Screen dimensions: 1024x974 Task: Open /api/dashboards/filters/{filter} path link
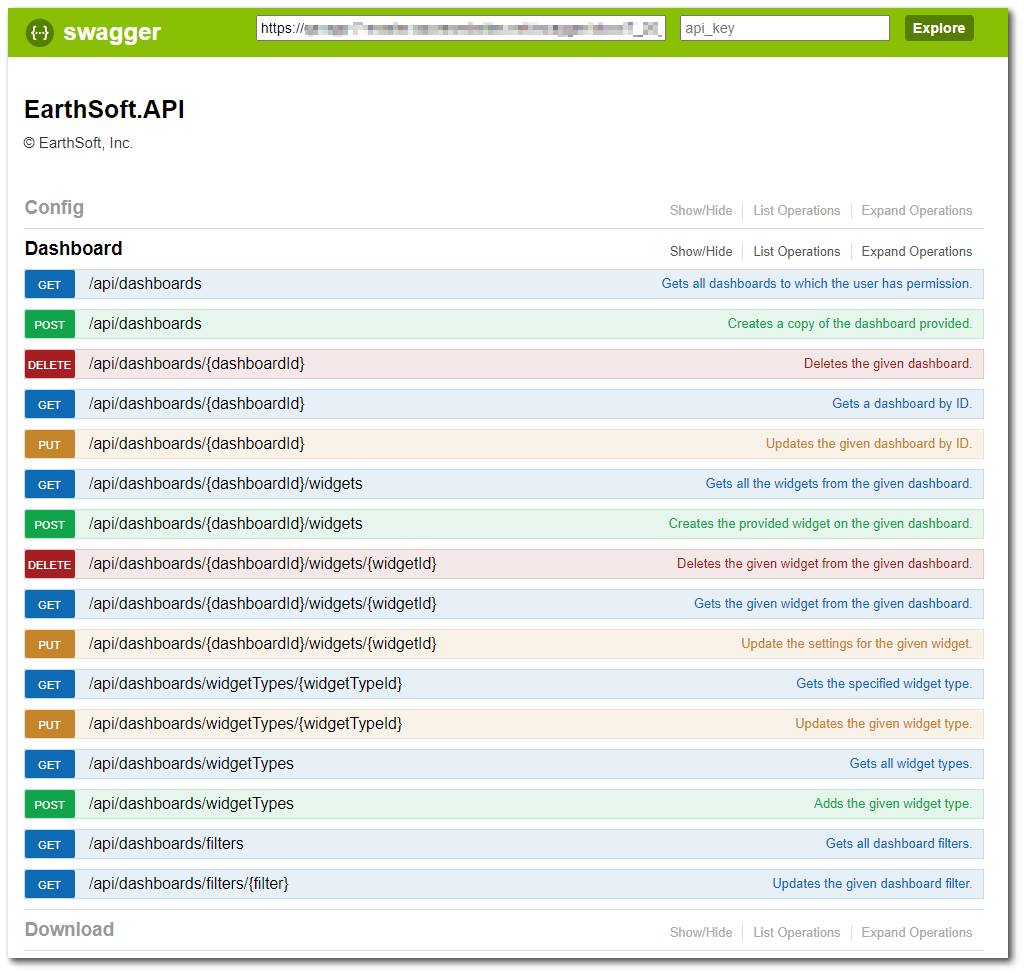coord(189,883)
